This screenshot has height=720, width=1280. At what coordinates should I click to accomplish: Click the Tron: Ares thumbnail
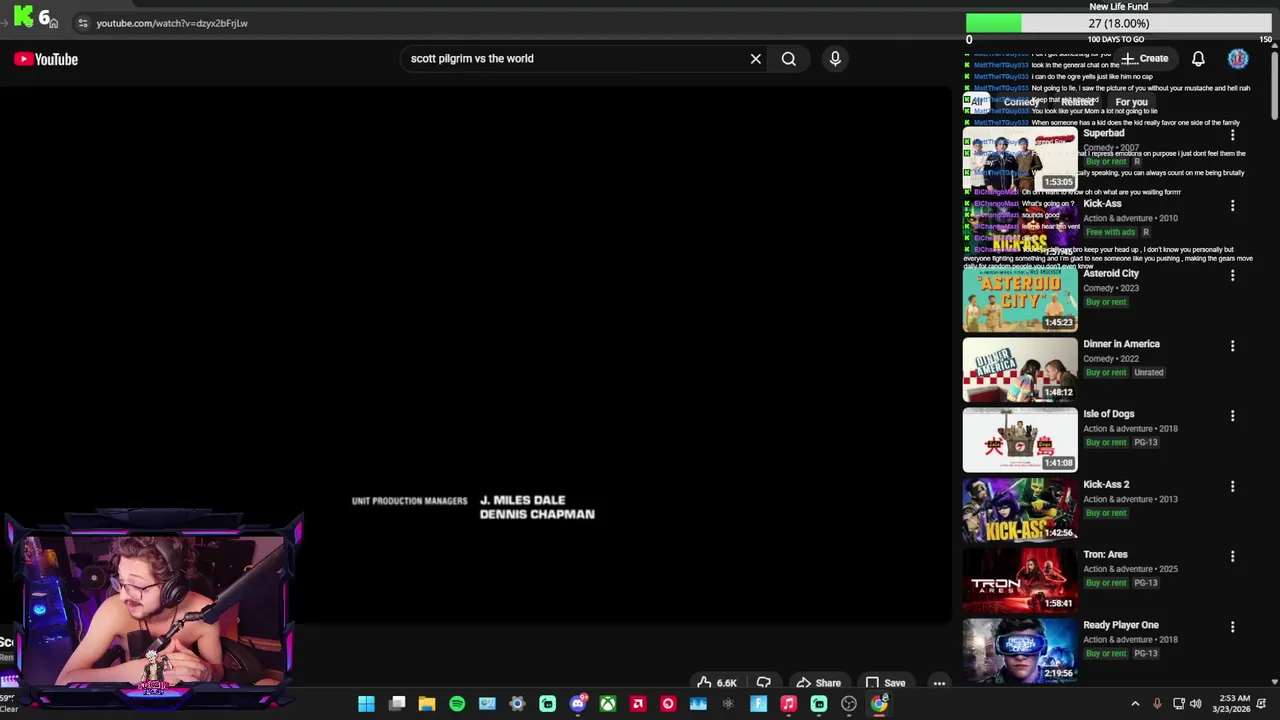coord(1020,580)
